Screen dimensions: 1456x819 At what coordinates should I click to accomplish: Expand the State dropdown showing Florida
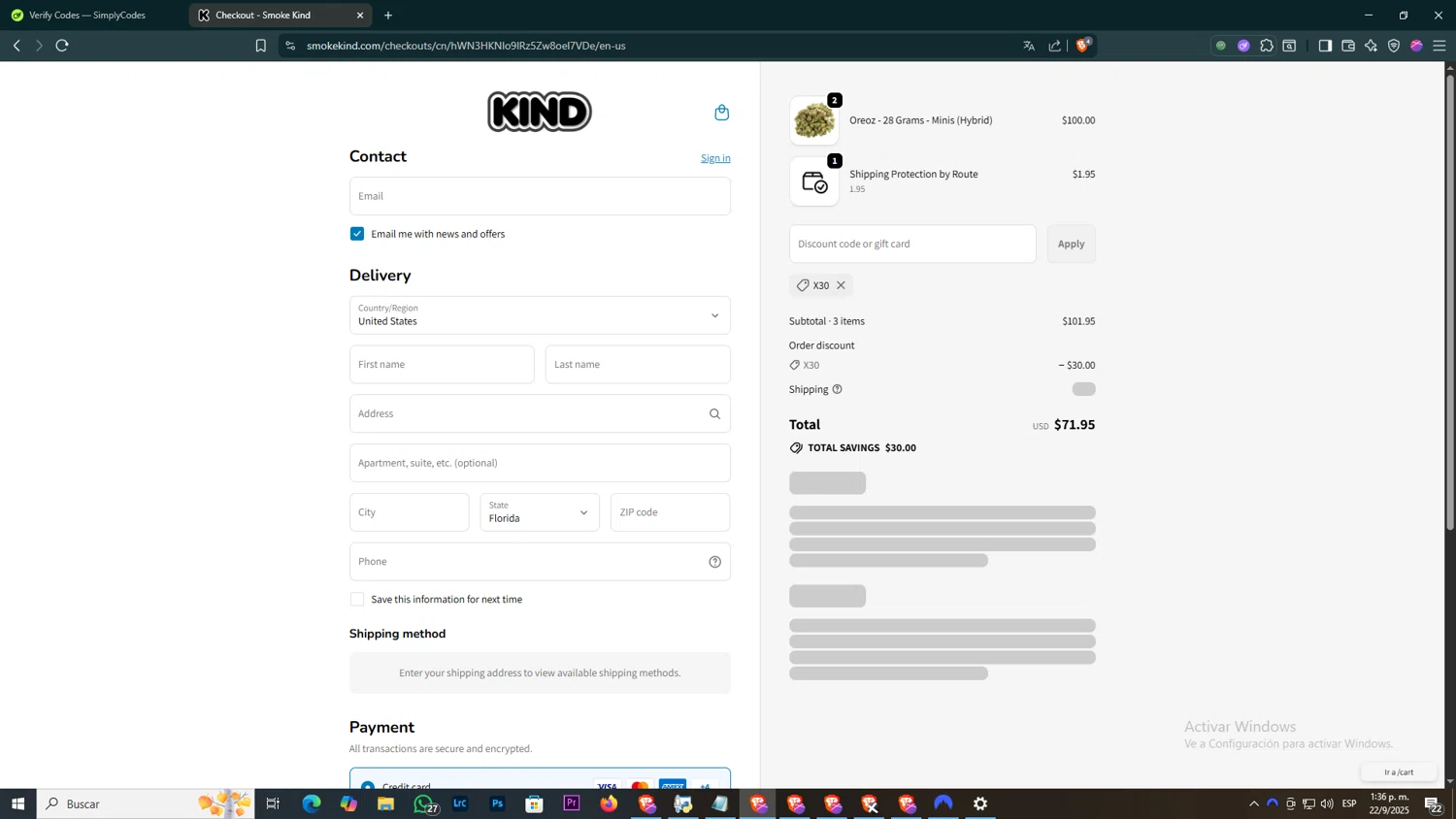tap(540, 512)
